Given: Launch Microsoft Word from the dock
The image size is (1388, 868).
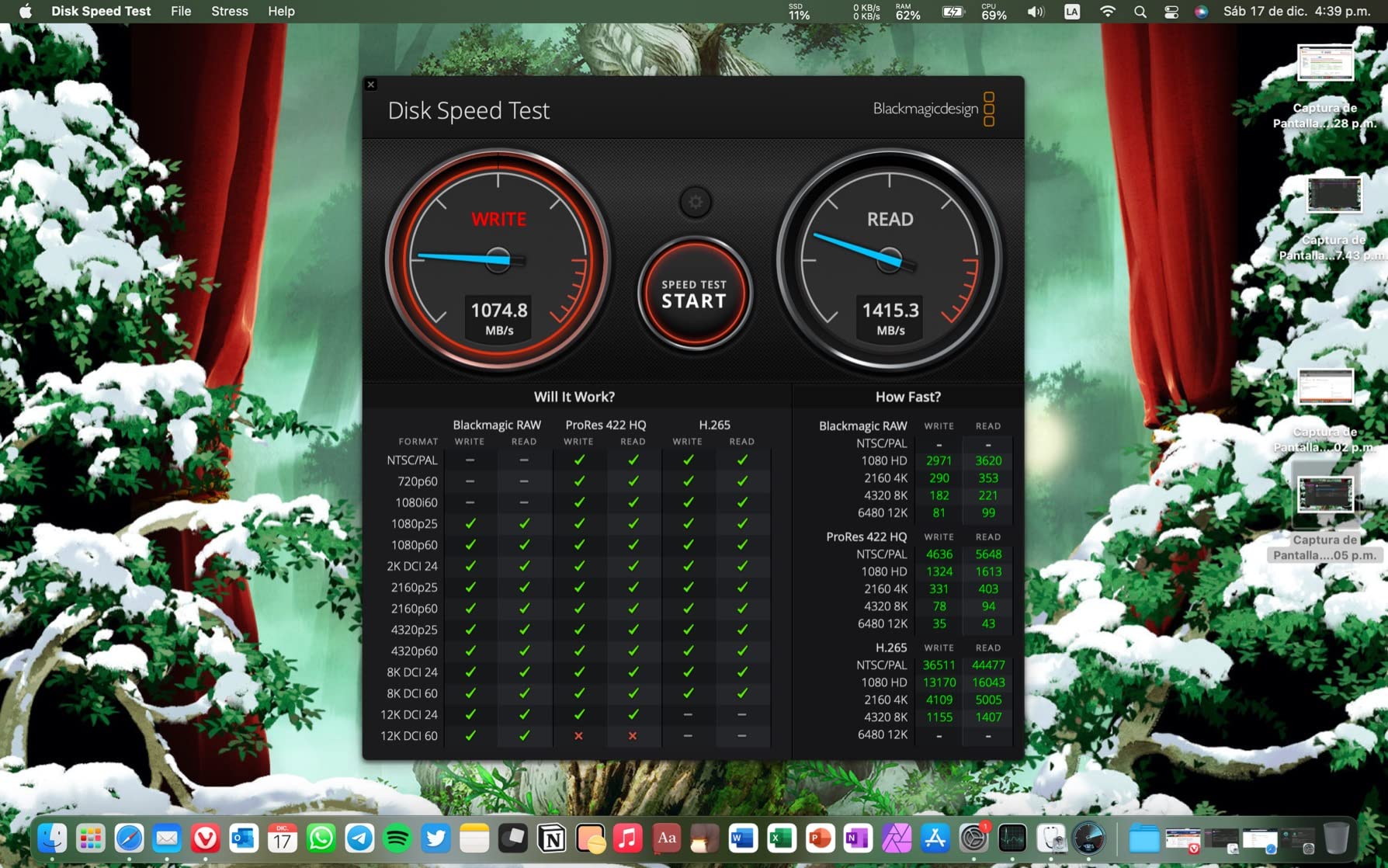Looking at the screenshot, I should pos(743,838).
